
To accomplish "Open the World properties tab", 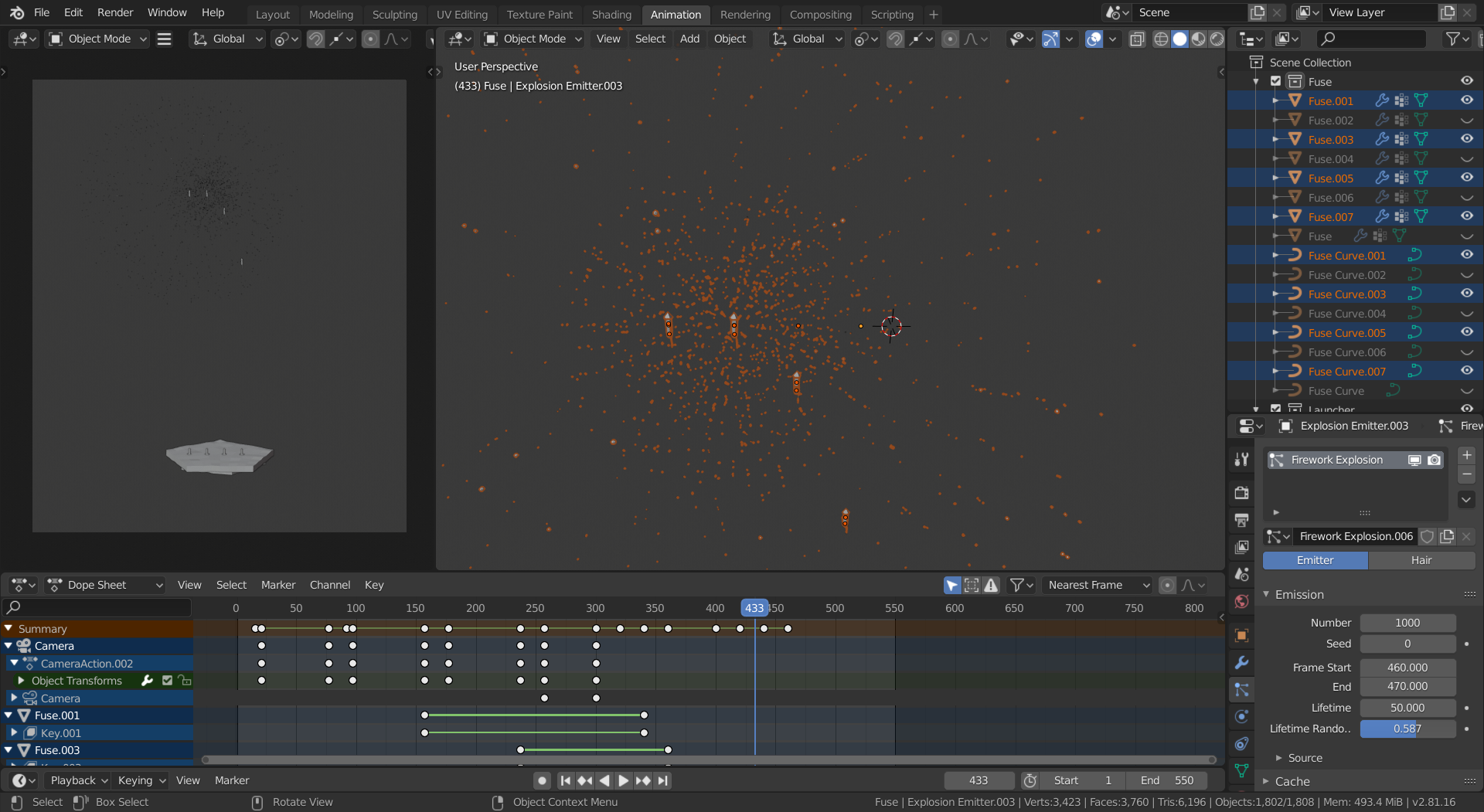I will 1242,601.
